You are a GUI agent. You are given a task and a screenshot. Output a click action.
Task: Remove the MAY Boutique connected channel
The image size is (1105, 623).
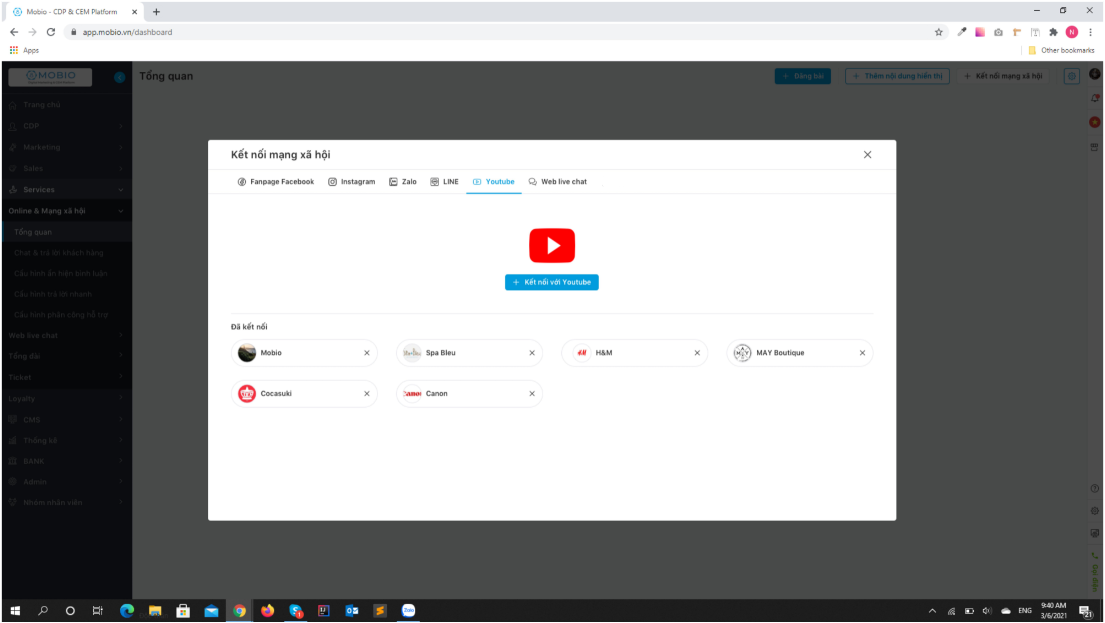862,353
